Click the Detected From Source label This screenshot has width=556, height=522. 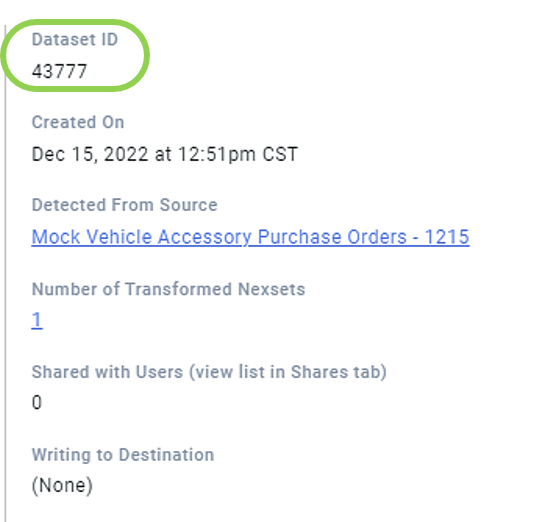[124, 205]
